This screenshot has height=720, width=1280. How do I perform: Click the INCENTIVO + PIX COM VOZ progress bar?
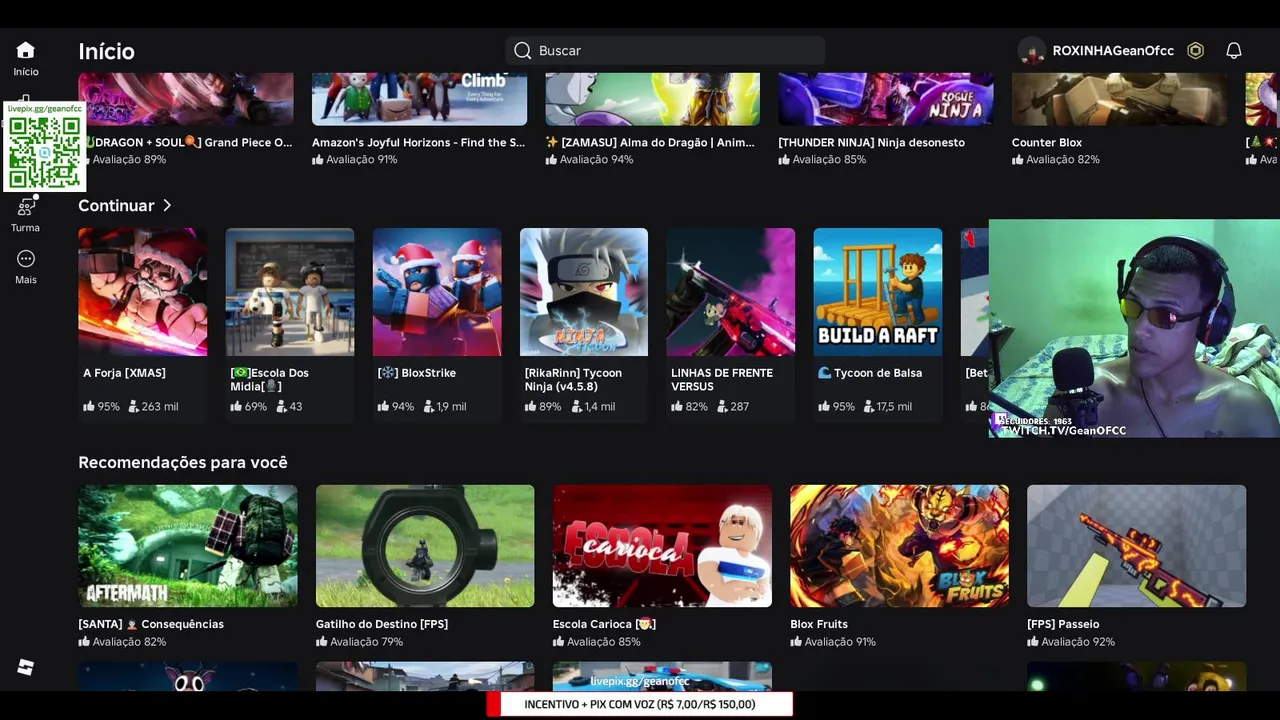(x=640, y=704)
